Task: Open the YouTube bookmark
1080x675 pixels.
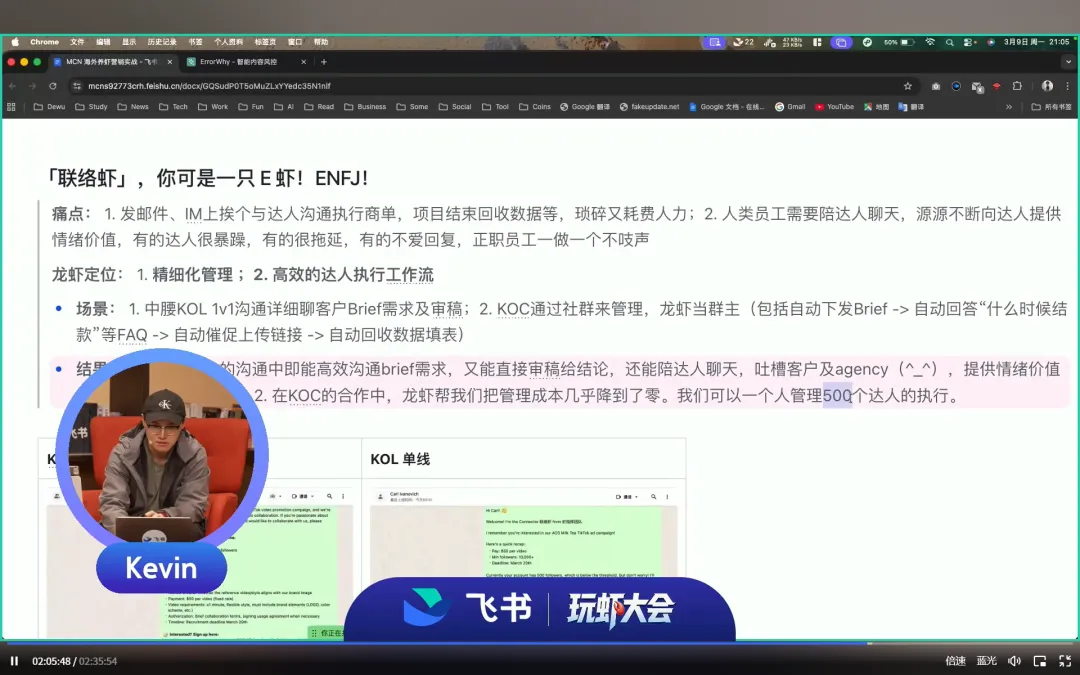Action: [834, 107]
